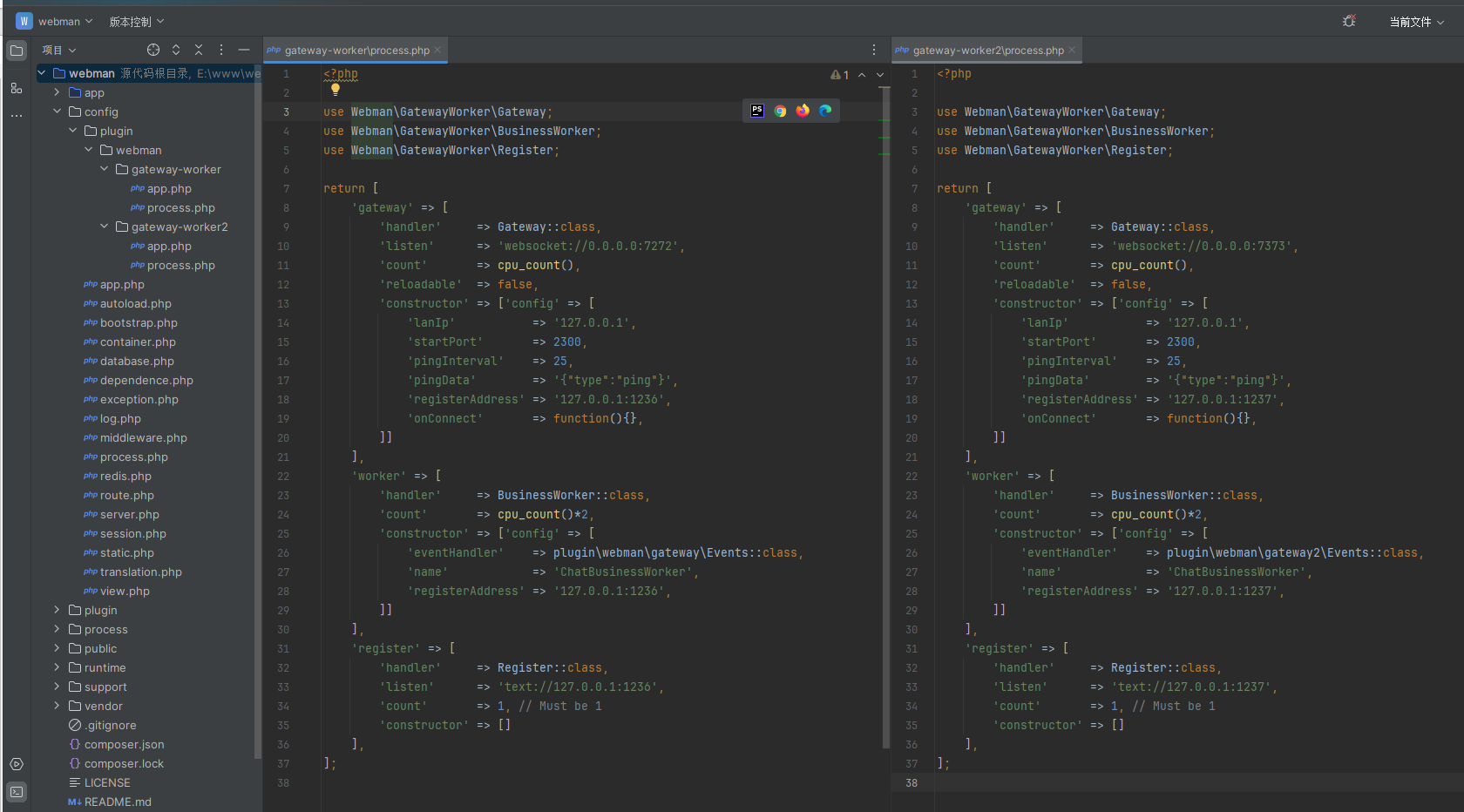The width and height of the screenshot is (1464, 812).
Task: Open project panel options menu
Action: 221,50
